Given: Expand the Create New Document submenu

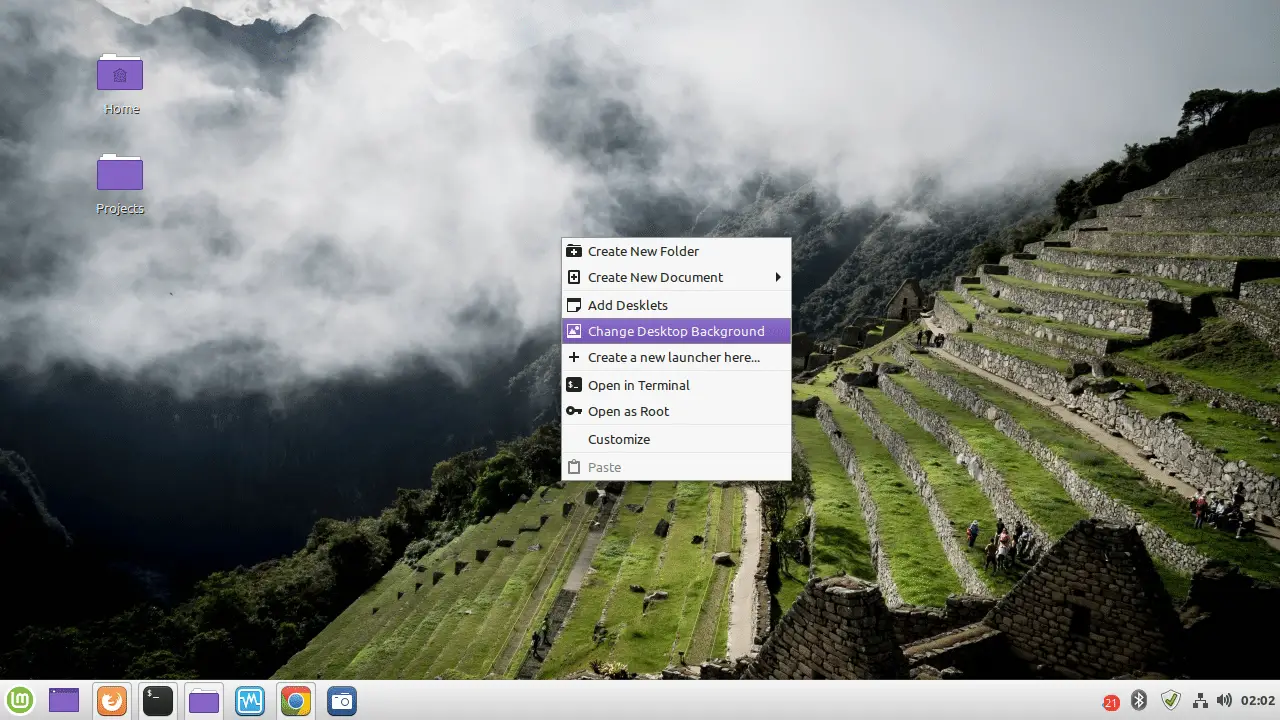Looking at the screenshot, I should pos(655,277).
